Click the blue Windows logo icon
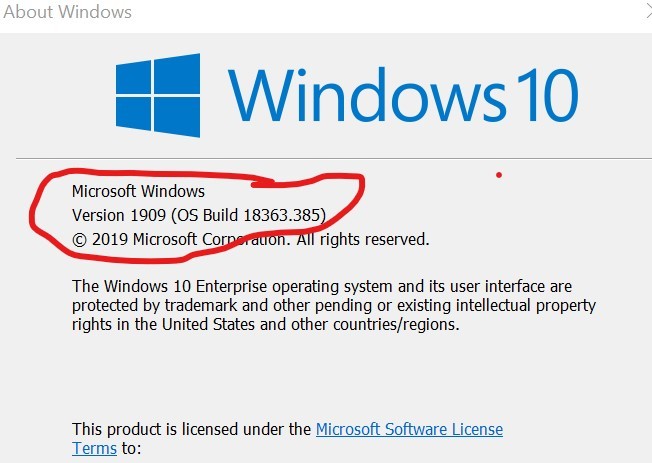 [162, 95]
